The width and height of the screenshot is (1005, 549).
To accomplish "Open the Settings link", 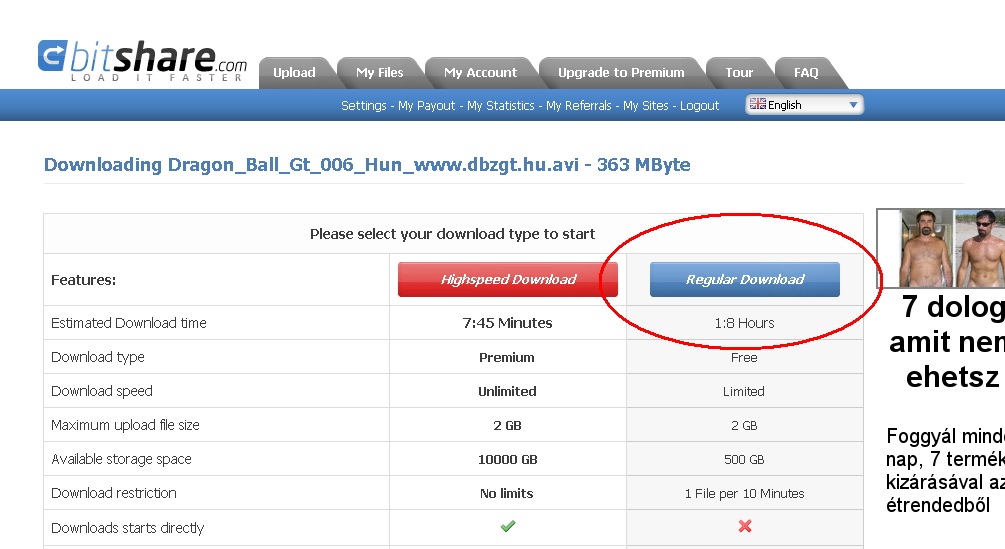I will pos(363,106).
